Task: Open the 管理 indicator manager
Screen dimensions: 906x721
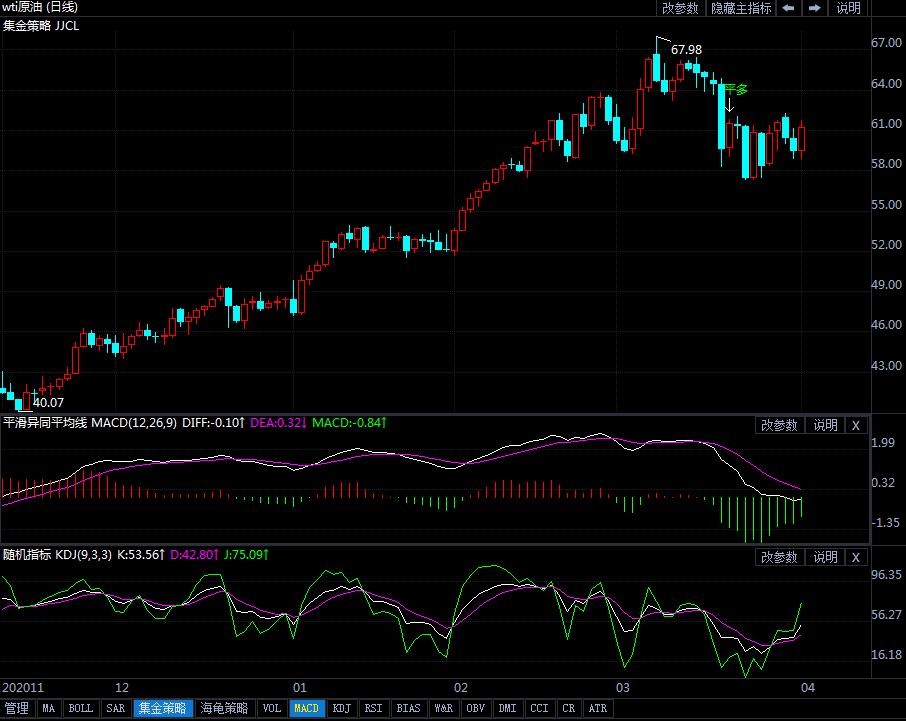Action: click(17, 709)
